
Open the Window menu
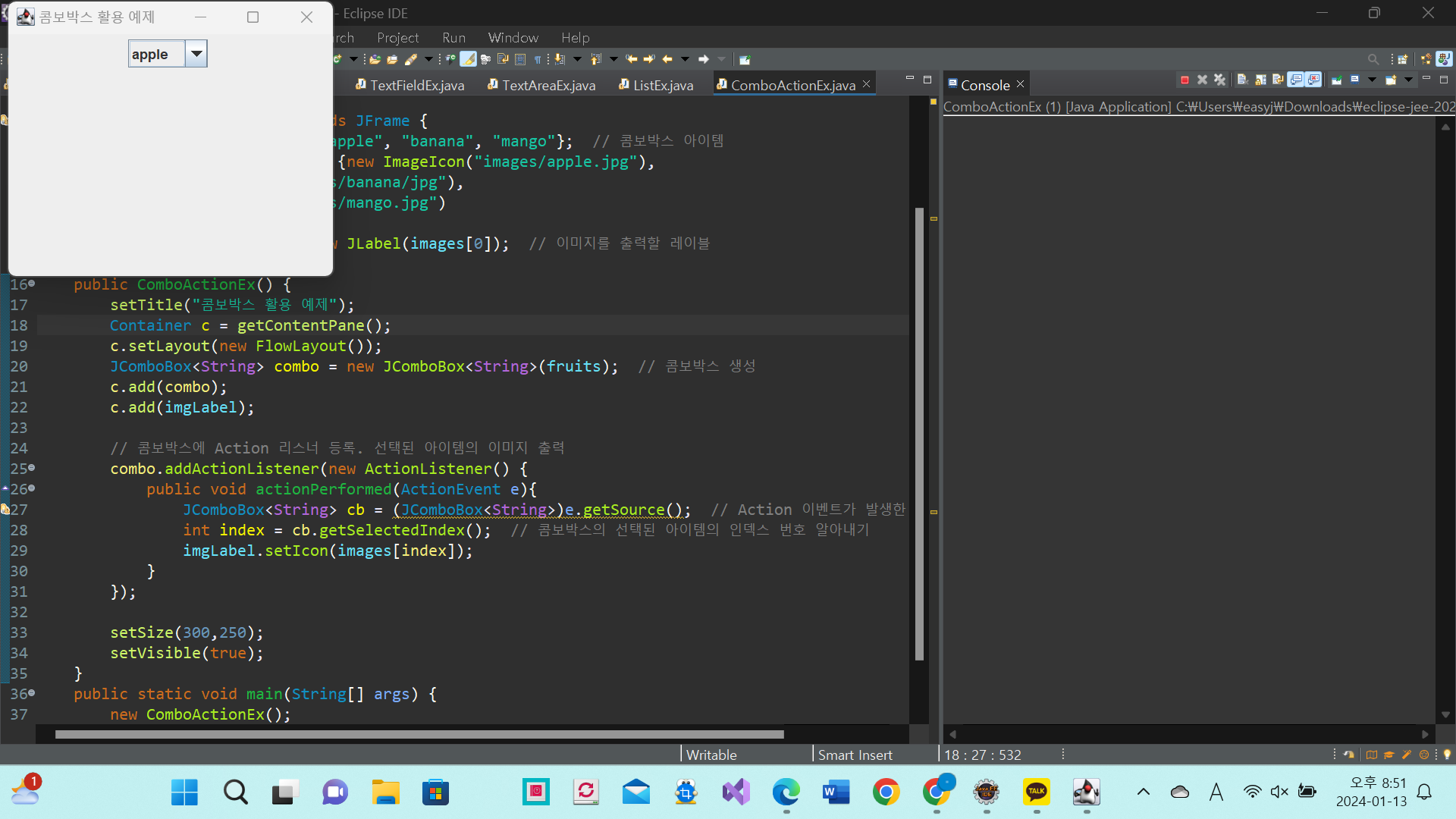513,37
